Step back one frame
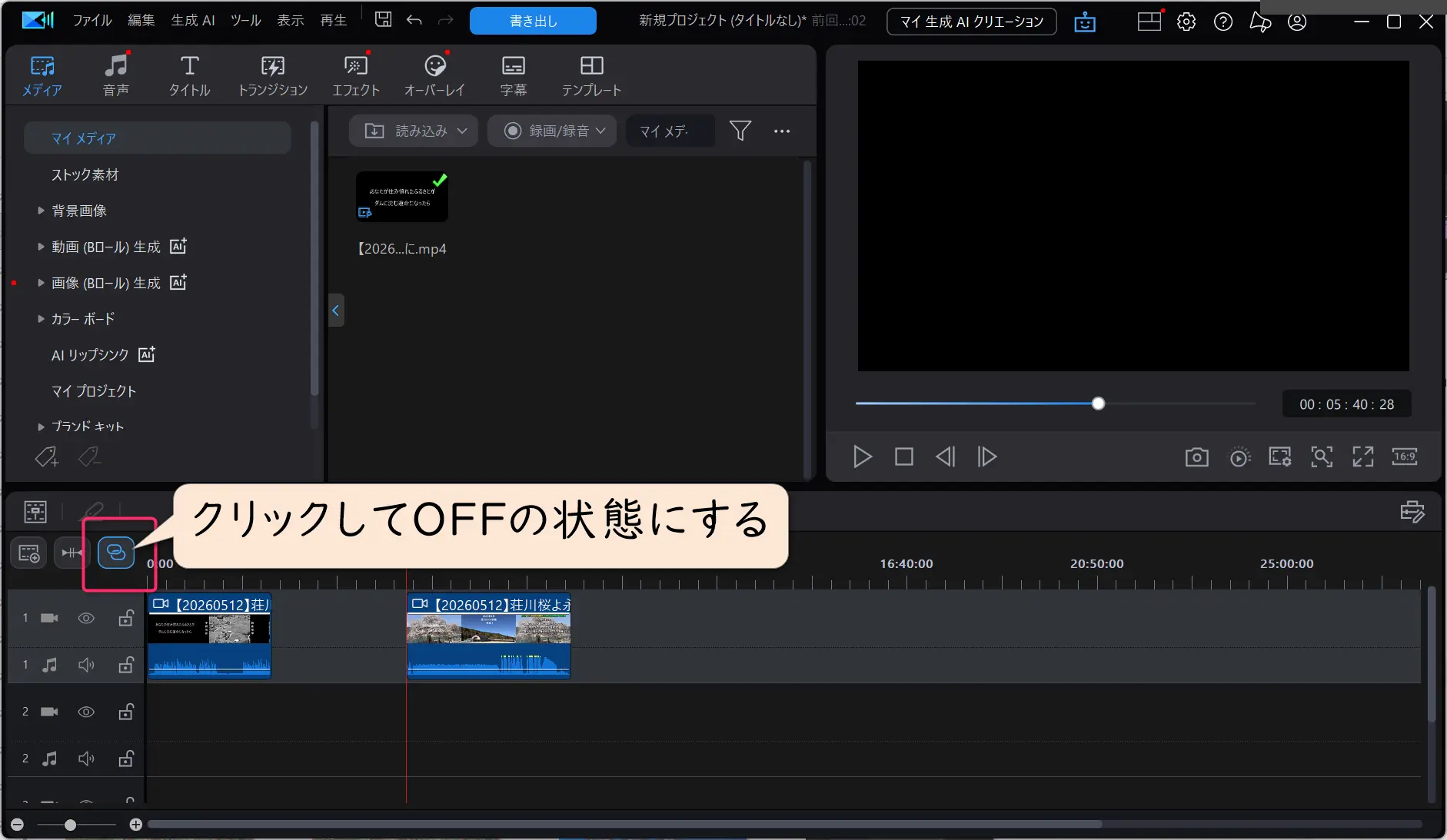This screenshot has width=1447, height=840. coord(946,457)
